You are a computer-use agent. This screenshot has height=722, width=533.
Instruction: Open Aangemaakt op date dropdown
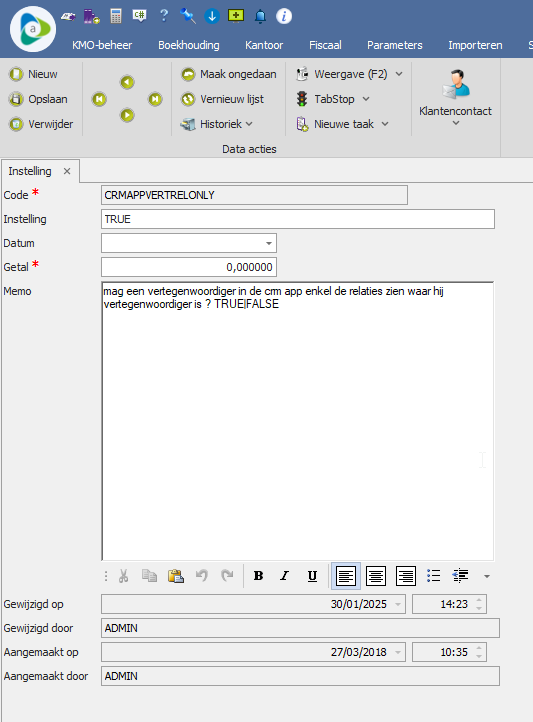(398, 652)
